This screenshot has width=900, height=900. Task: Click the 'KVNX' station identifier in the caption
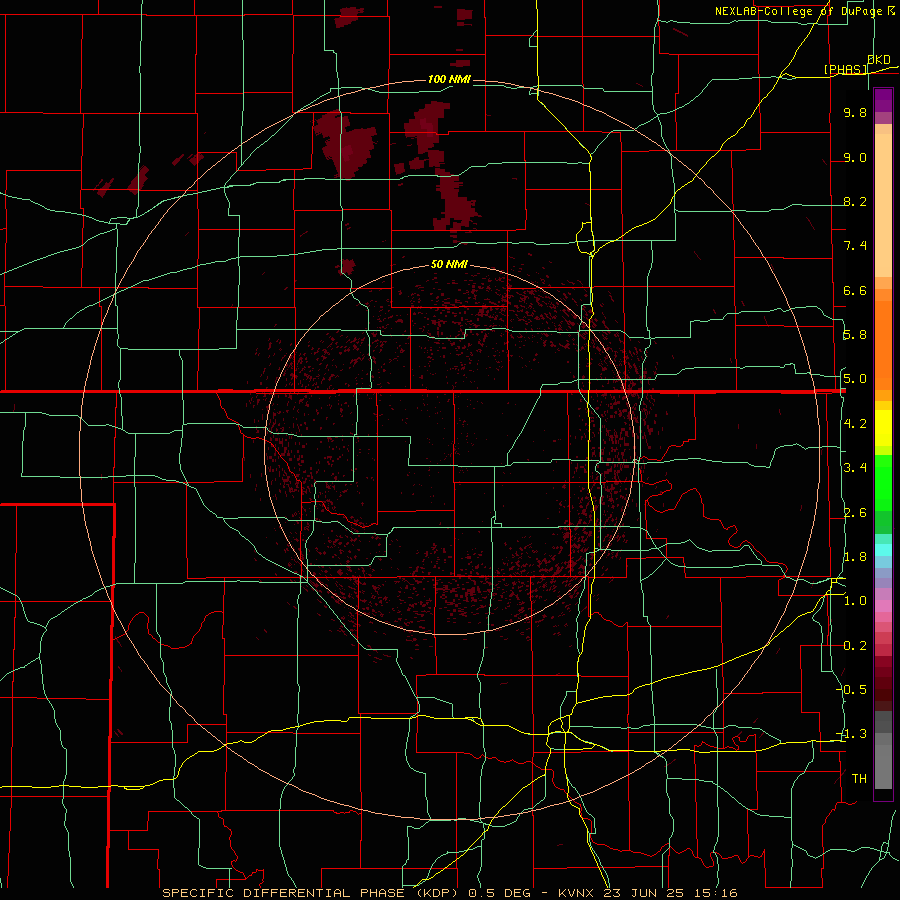point(578,893)
